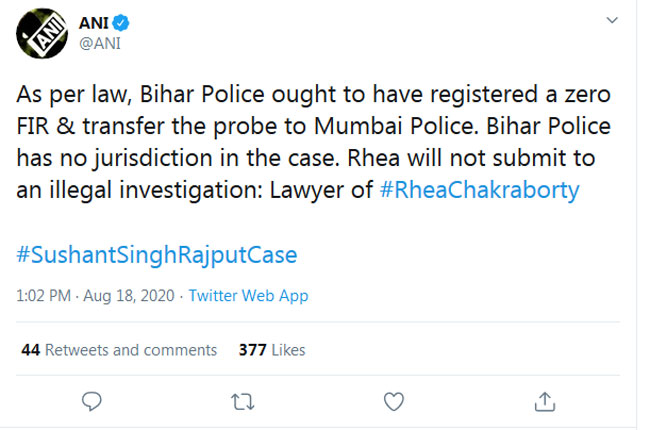Screen dimensions: 650x430
Task: Click the 1:02 PM timestamp
Action: click(x=44, y=296)
